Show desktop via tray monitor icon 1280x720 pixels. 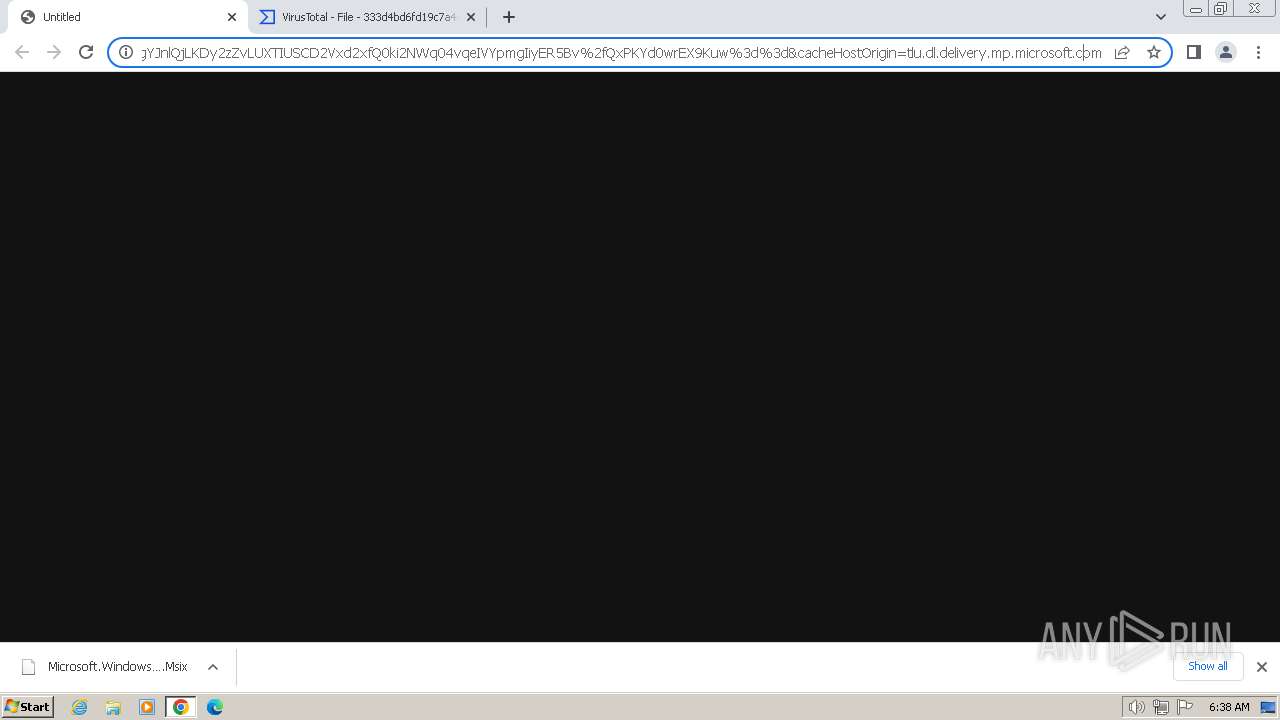point(1268,707)
